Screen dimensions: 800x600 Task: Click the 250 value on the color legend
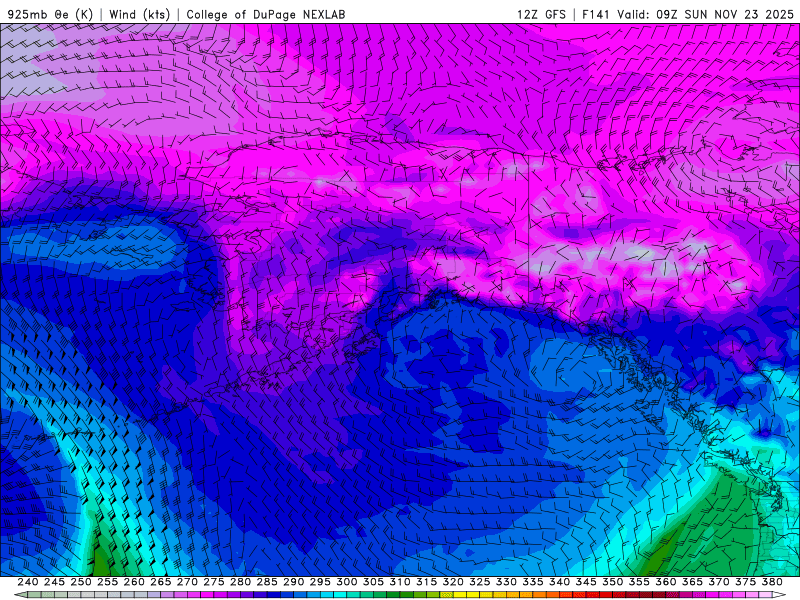(x=81, y=582)
